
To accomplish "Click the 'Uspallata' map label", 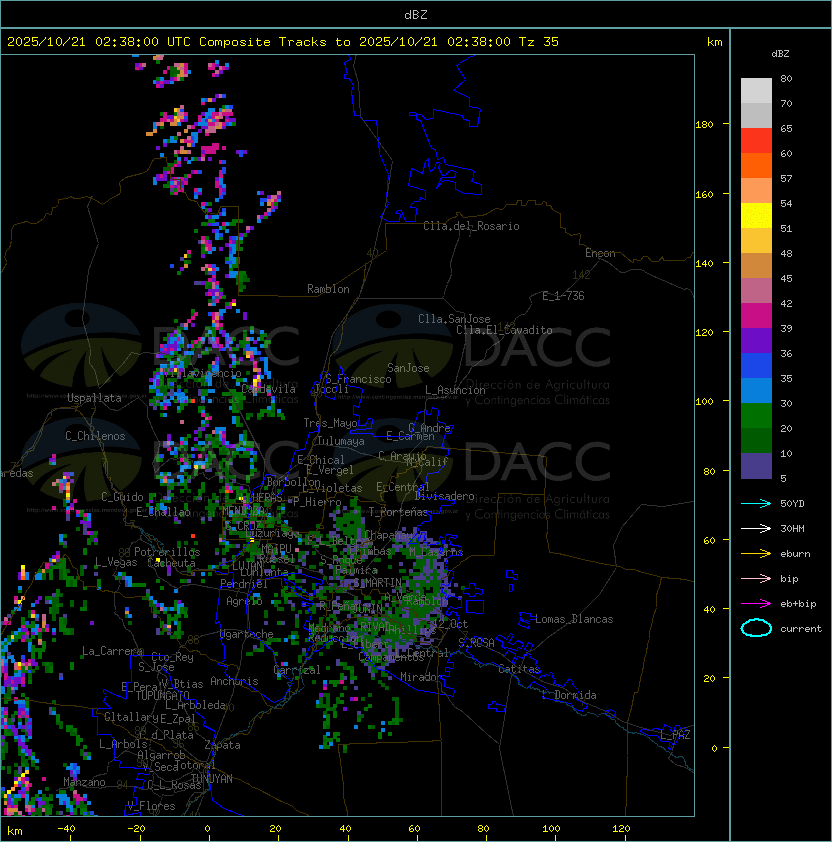I will pyautogui.click(x=94, y=398).
